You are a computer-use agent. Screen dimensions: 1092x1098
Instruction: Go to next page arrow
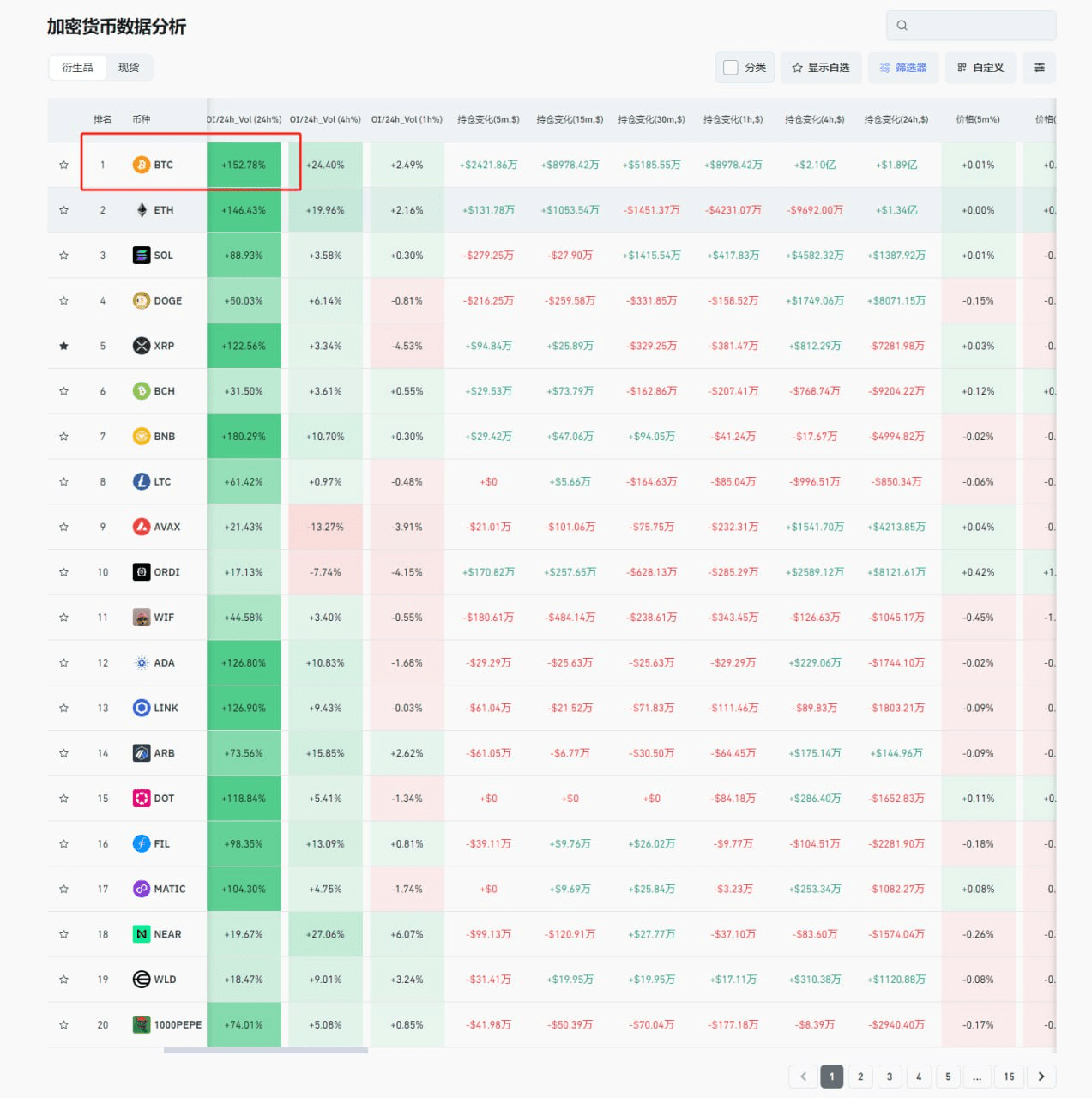coord(1041,1077)
